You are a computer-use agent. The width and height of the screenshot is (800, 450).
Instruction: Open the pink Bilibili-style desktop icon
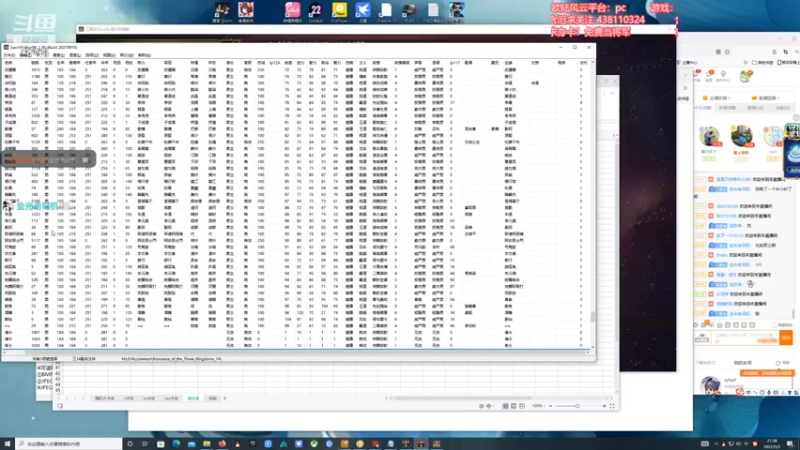pyautogui.click(x=292, y=12)
